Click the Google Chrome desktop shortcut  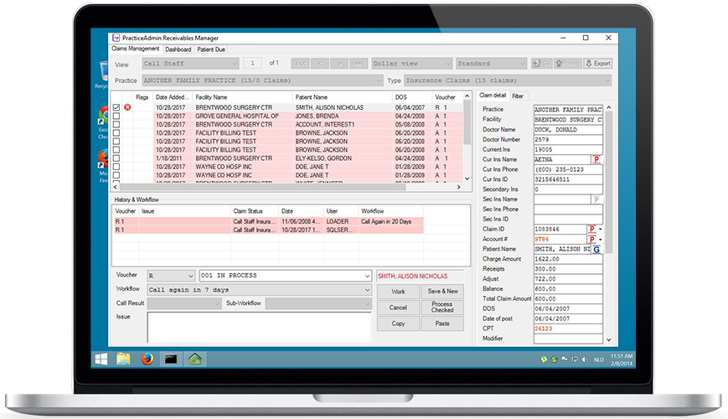point(103,122)
